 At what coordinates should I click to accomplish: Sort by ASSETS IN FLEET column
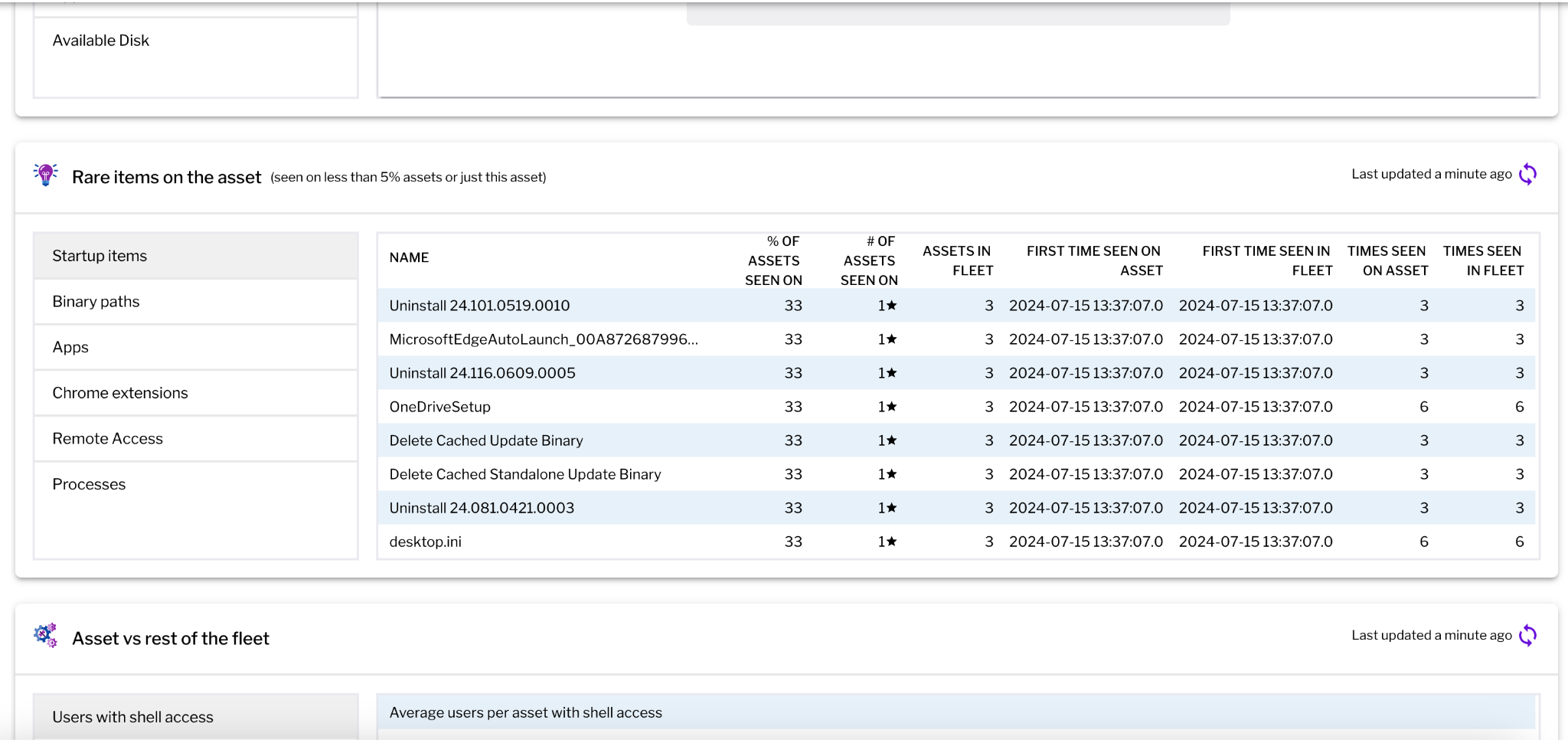pyautogui.click(x=957, y=260)
